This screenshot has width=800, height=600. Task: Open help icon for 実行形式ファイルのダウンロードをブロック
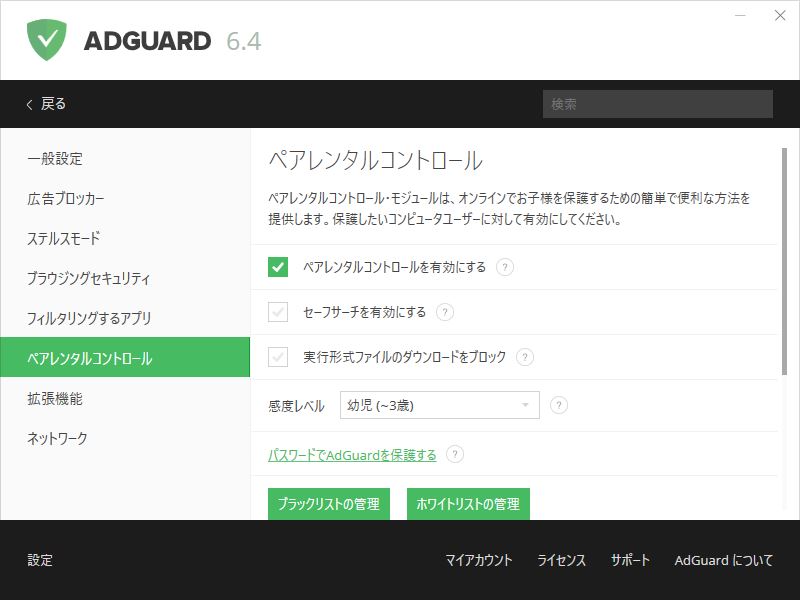[524, 357]
